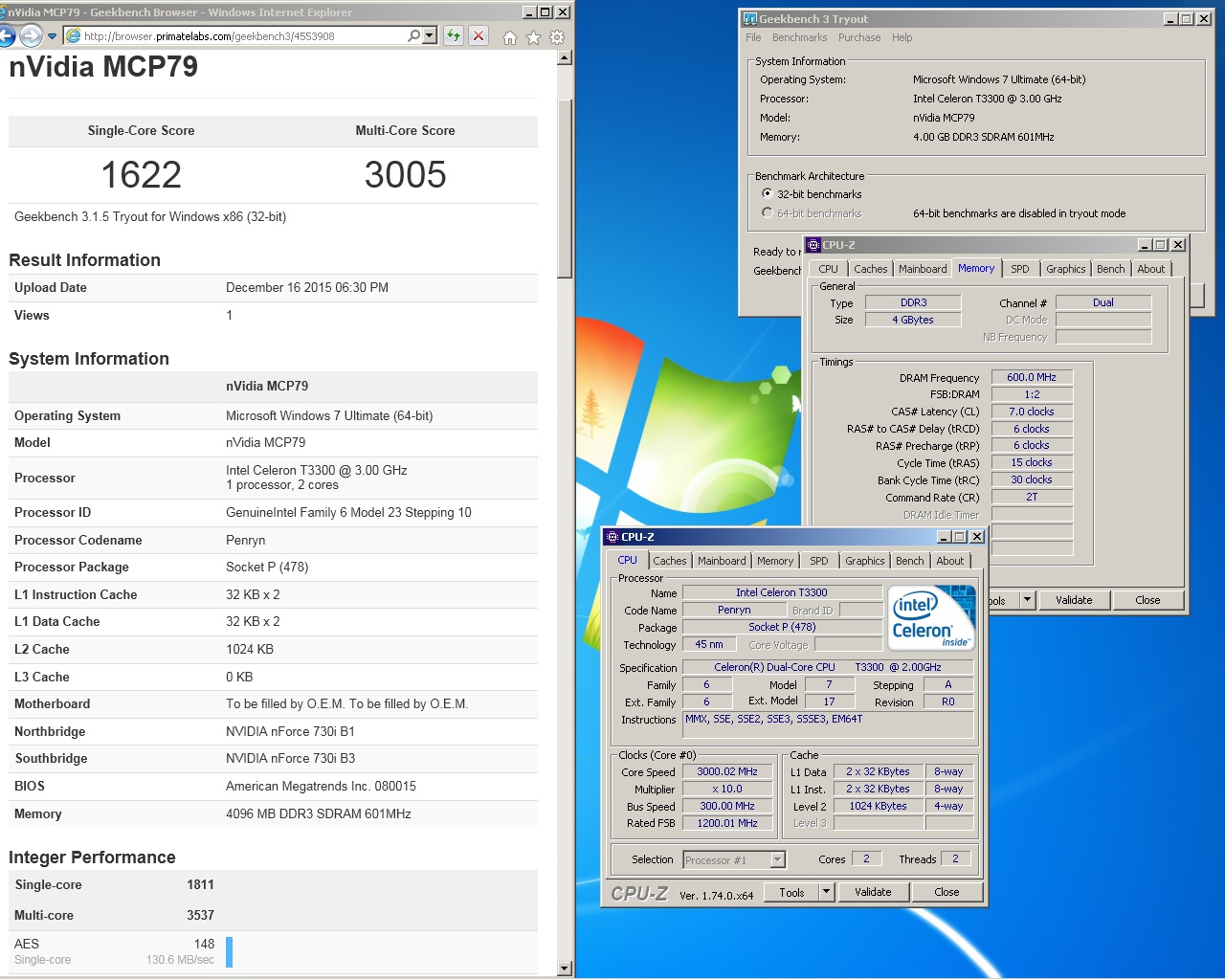Click Memory CPU-Z window title icon
This screenshot has height=980, width=1225.
tap(813, 245)
